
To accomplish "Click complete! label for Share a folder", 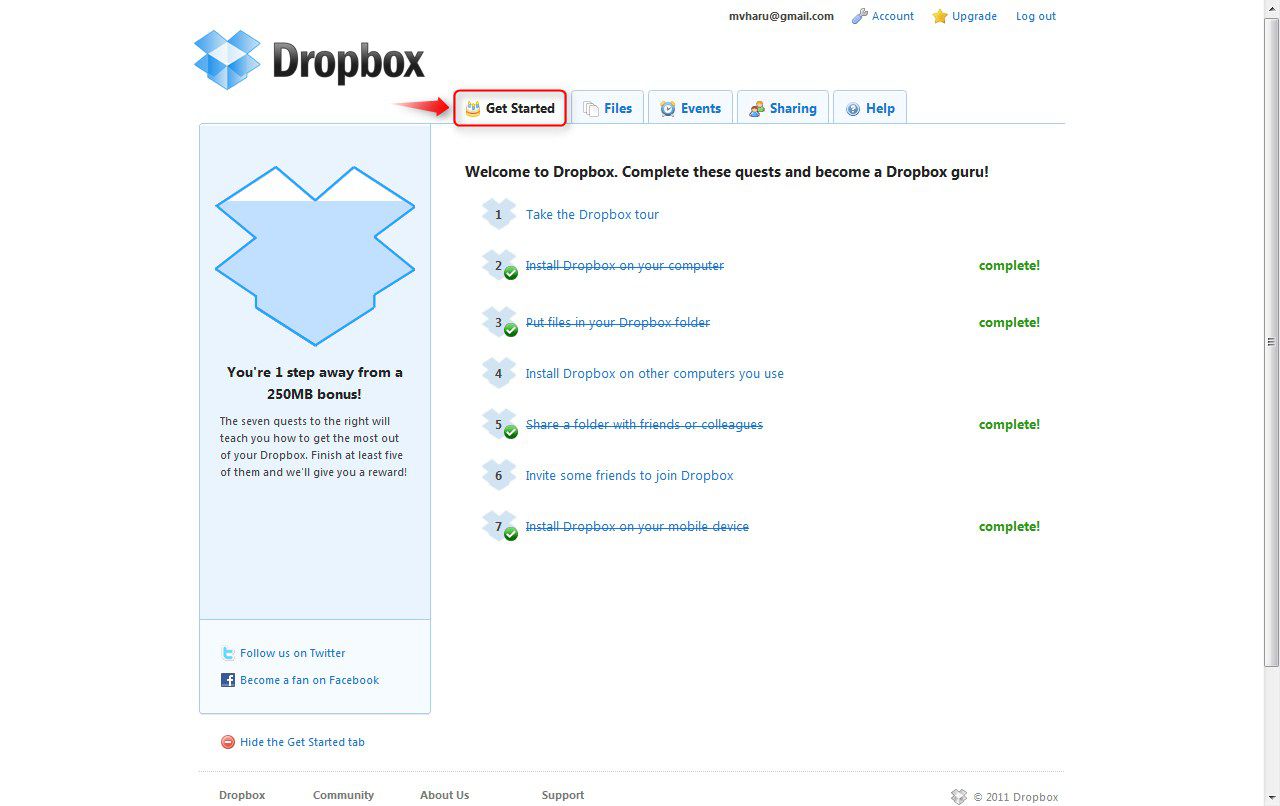I will point(1009,424).
